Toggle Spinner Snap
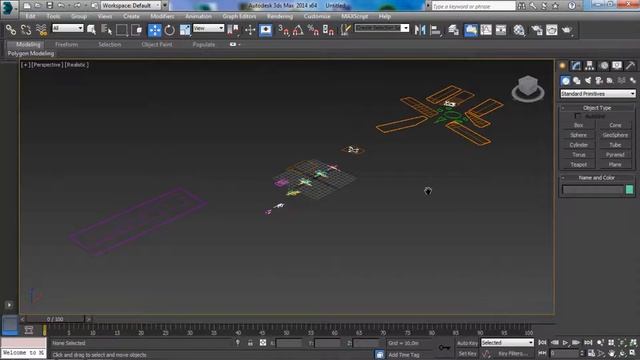This screenshot has height=360, width=640. (328, 30)
